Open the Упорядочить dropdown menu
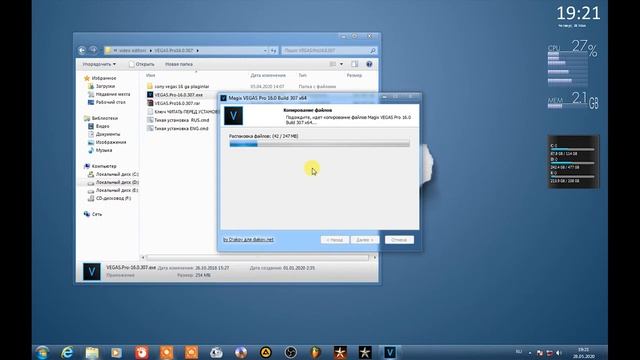This screenshot has height=360, width=640. 99,64
